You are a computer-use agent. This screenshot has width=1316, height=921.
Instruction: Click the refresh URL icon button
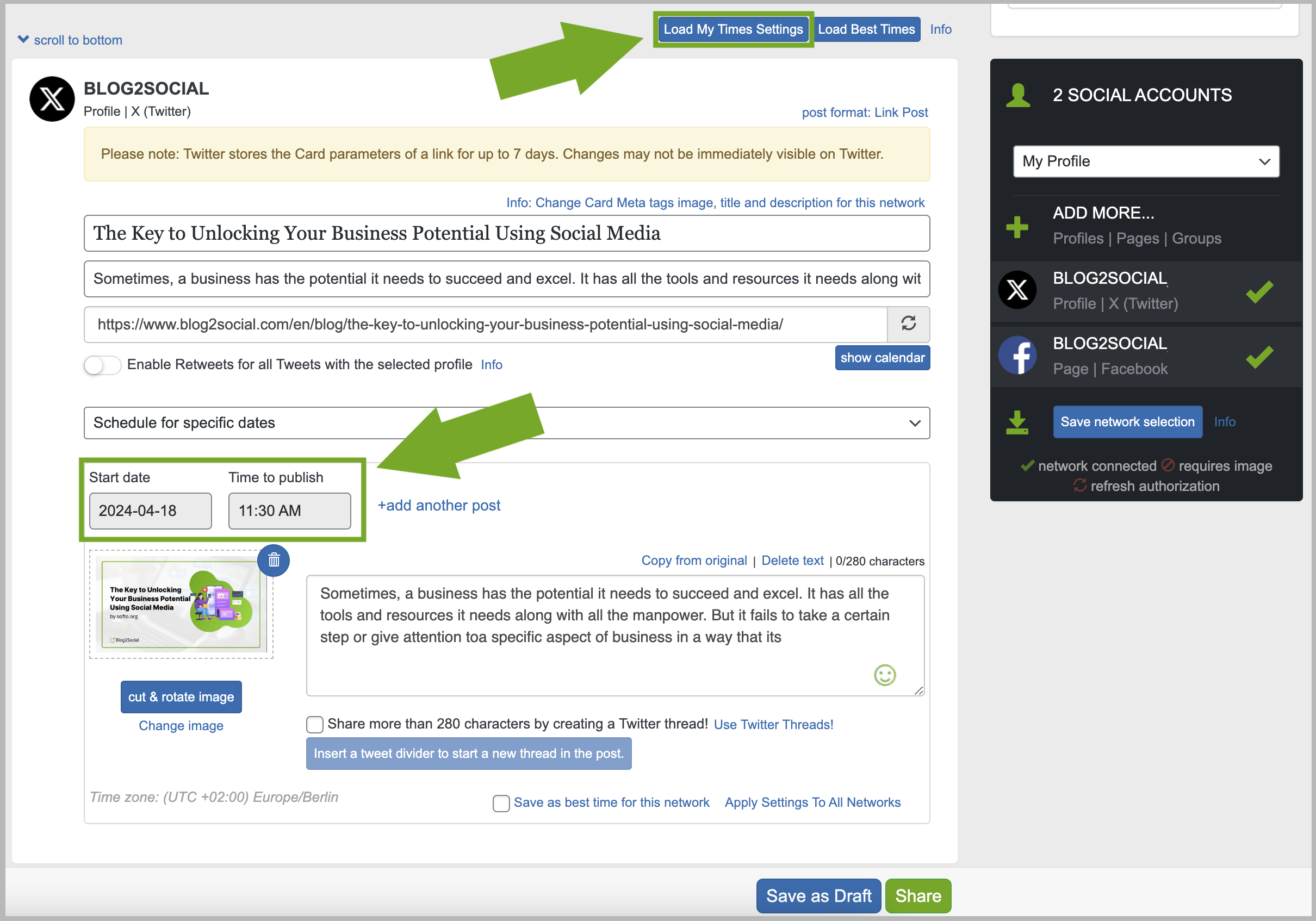pyautogui.click(x=908, y=324)
